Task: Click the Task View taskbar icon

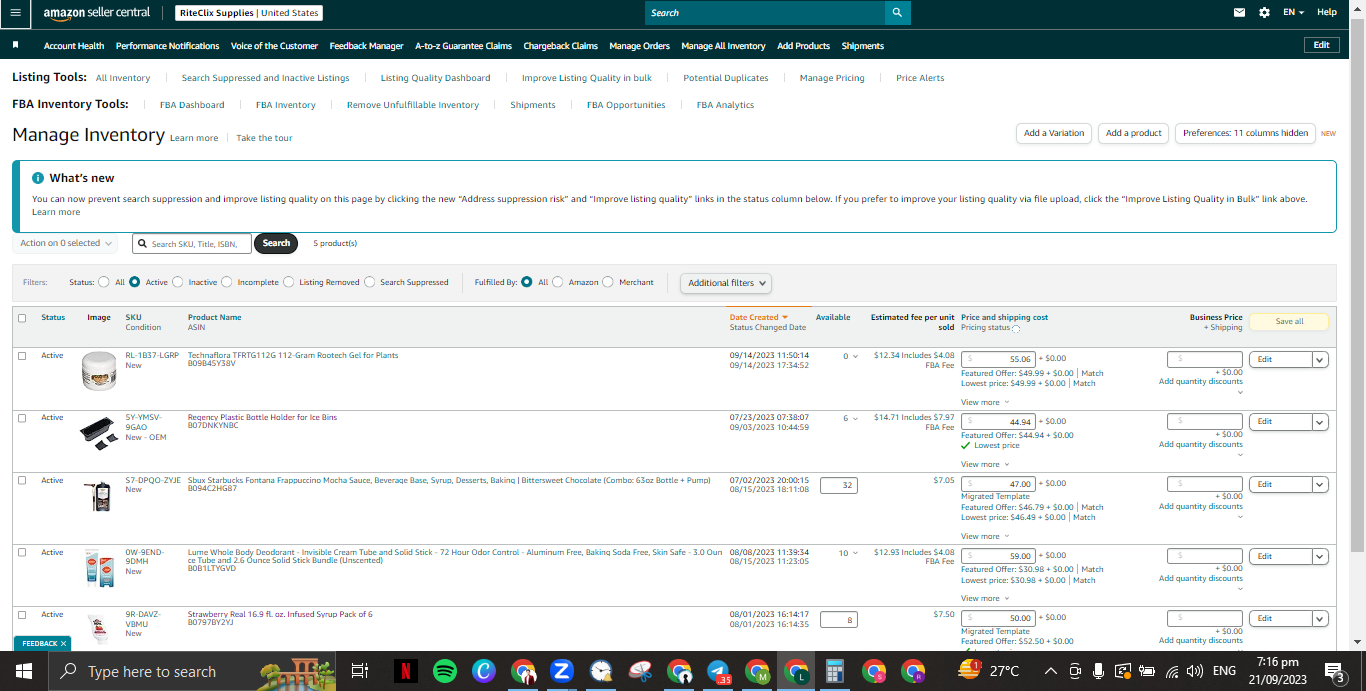Action: click(x=360, y=671)
